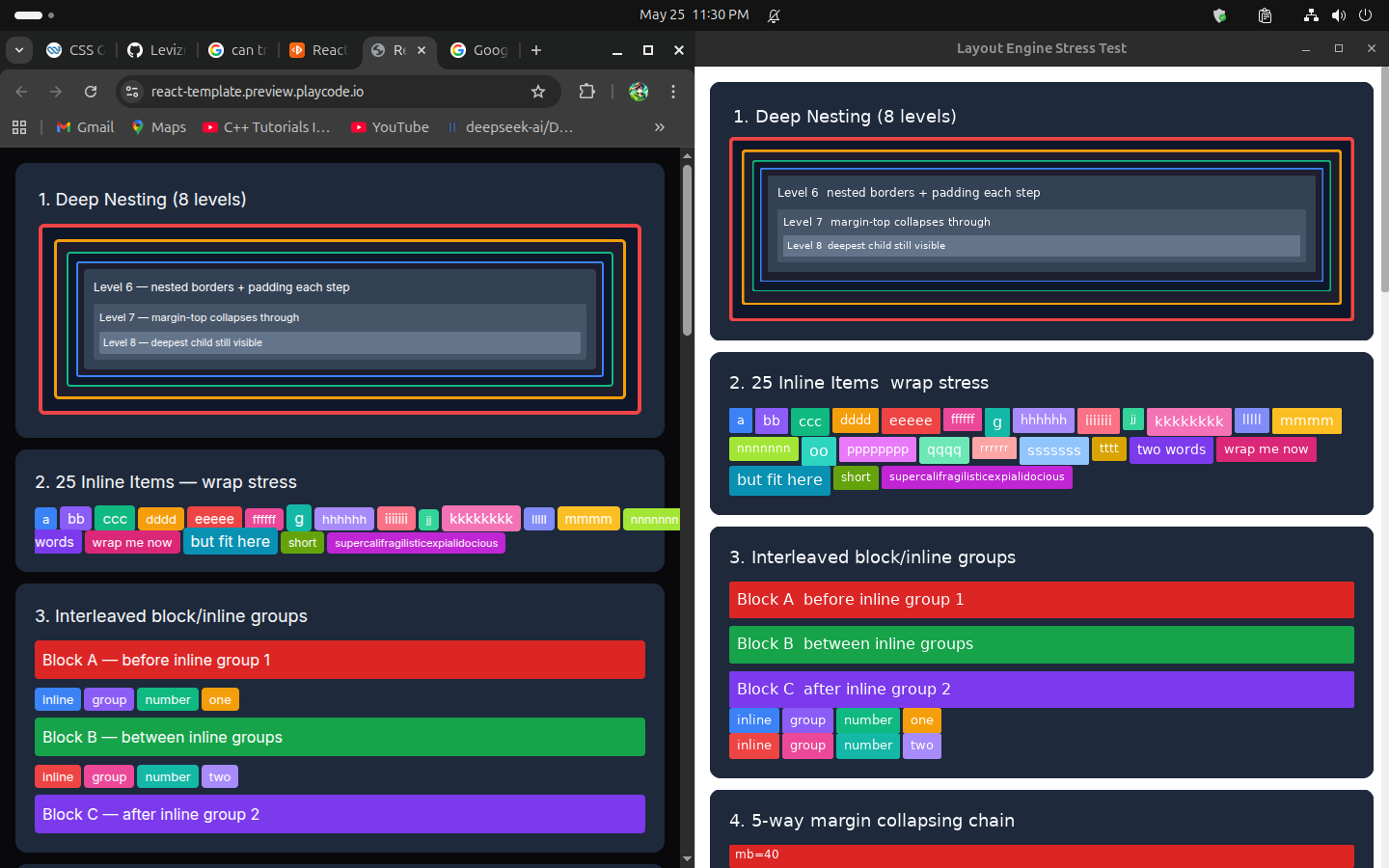Click "pppppppp" tag in the Stress Test window
1389x868 pixels.
click(878, 449)
